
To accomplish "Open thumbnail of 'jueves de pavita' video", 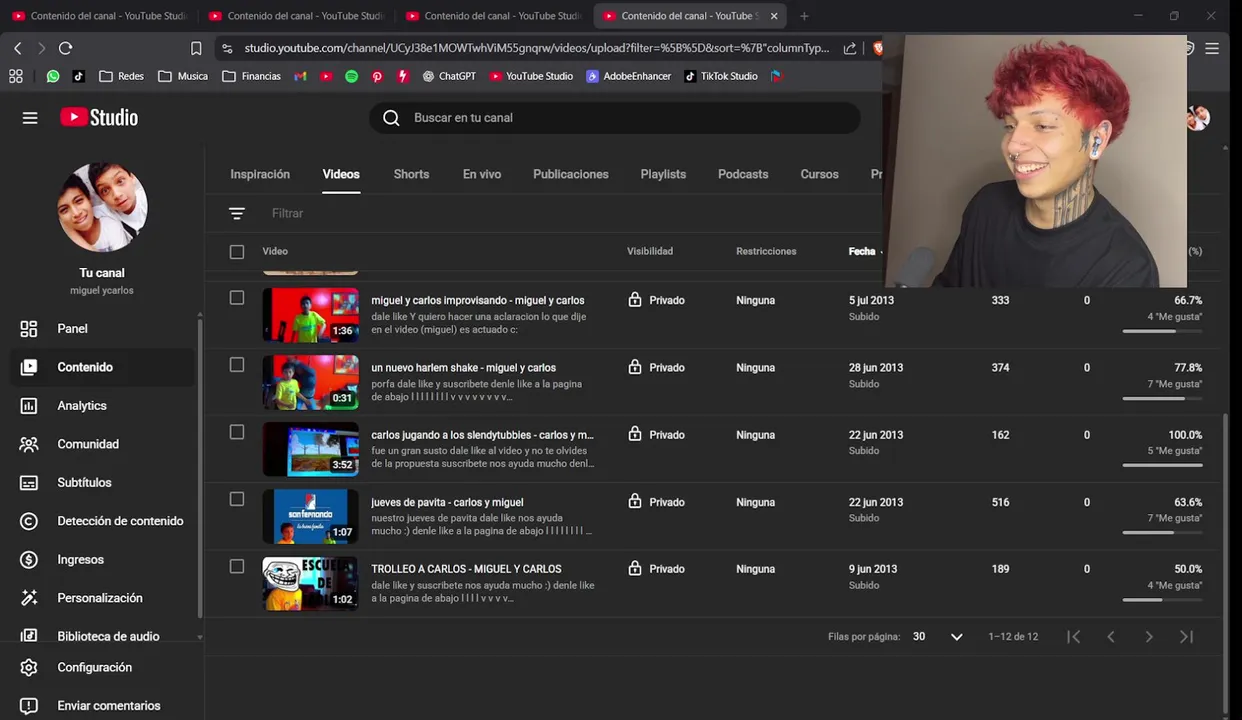I will 310,516.
